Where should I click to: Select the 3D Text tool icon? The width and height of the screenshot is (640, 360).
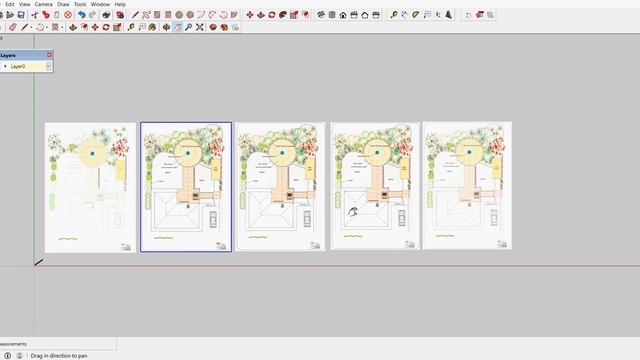(449, 15)
